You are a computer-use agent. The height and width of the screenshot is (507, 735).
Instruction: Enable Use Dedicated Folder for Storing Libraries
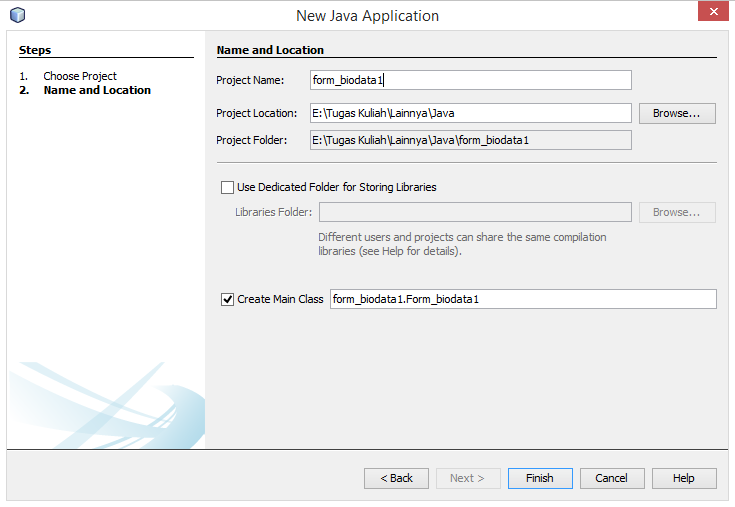pos(227,187)
